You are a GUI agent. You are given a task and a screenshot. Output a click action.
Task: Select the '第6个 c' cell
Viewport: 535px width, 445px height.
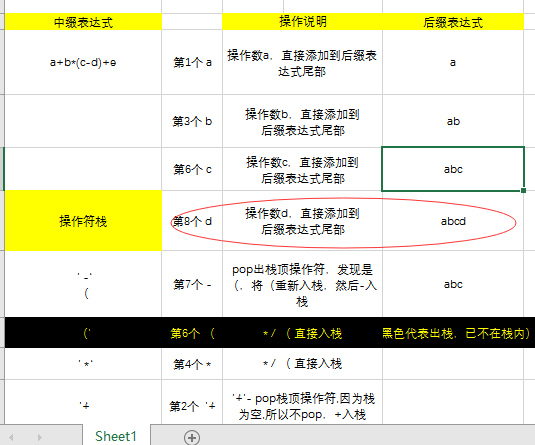pos(192,169)
